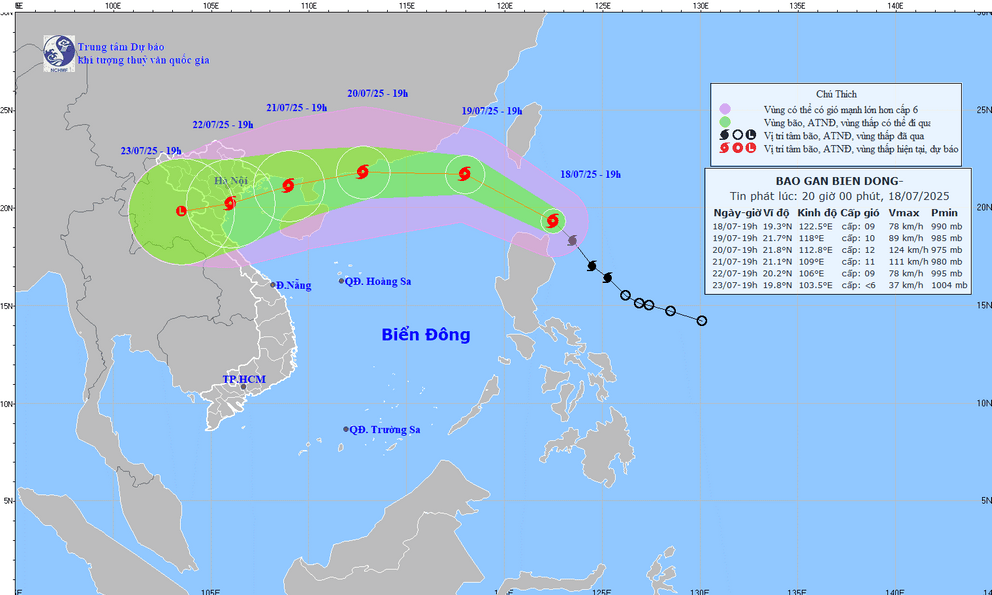Click the TP.HCM city dot

[244, 387]
